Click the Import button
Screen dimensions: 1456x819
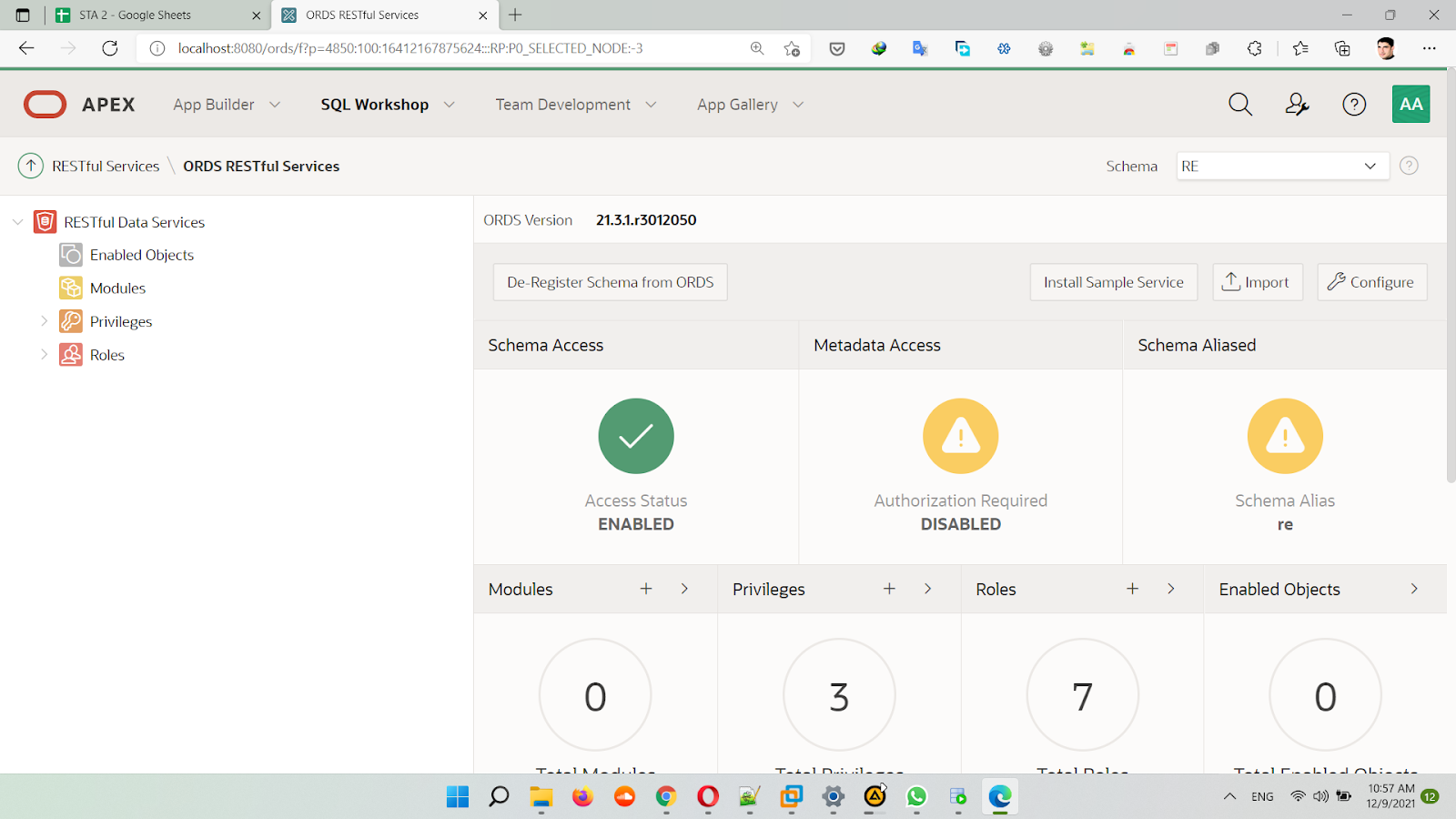point(1258,282)
